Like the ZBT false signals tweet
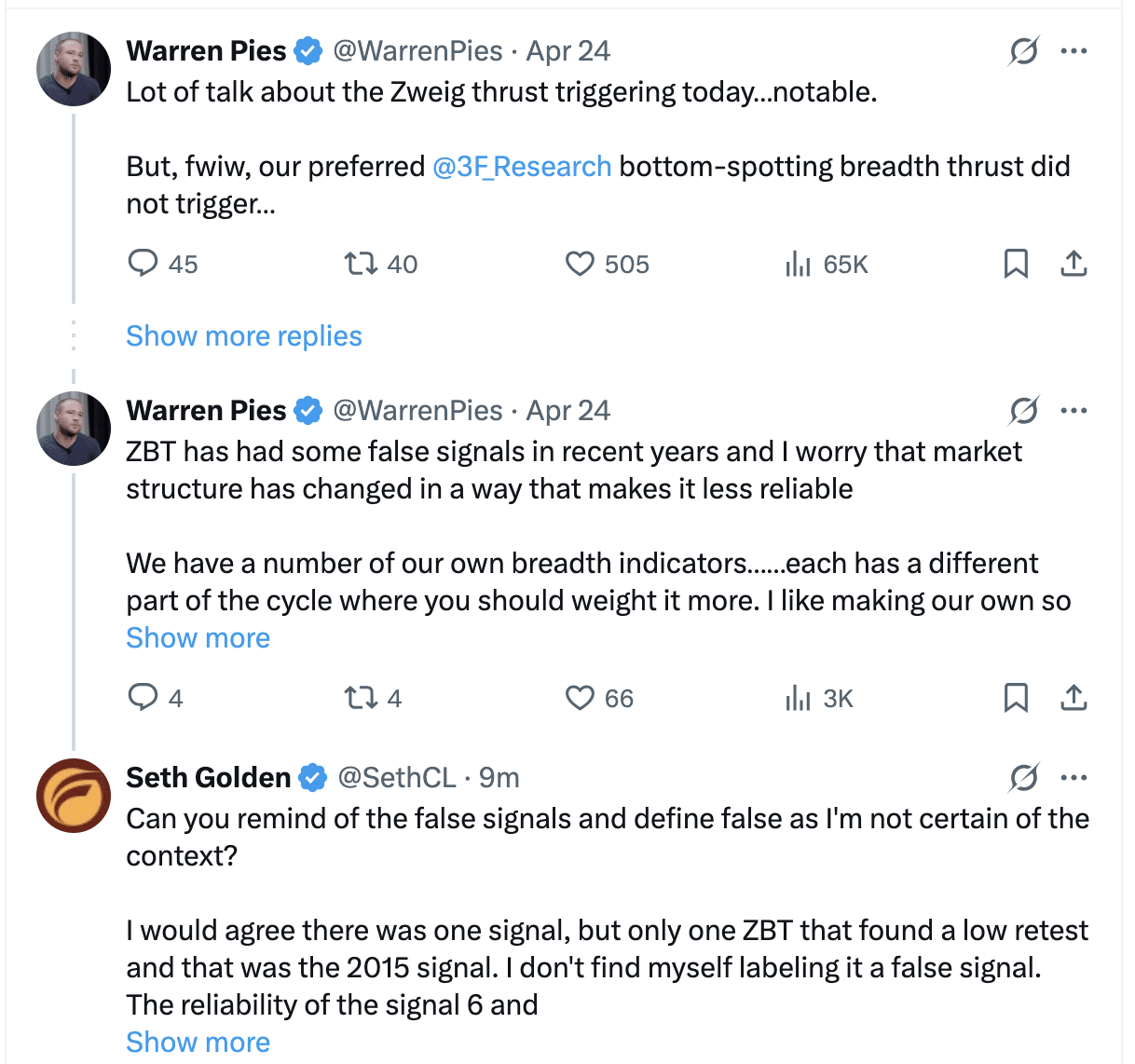 [x=580, y=698]
